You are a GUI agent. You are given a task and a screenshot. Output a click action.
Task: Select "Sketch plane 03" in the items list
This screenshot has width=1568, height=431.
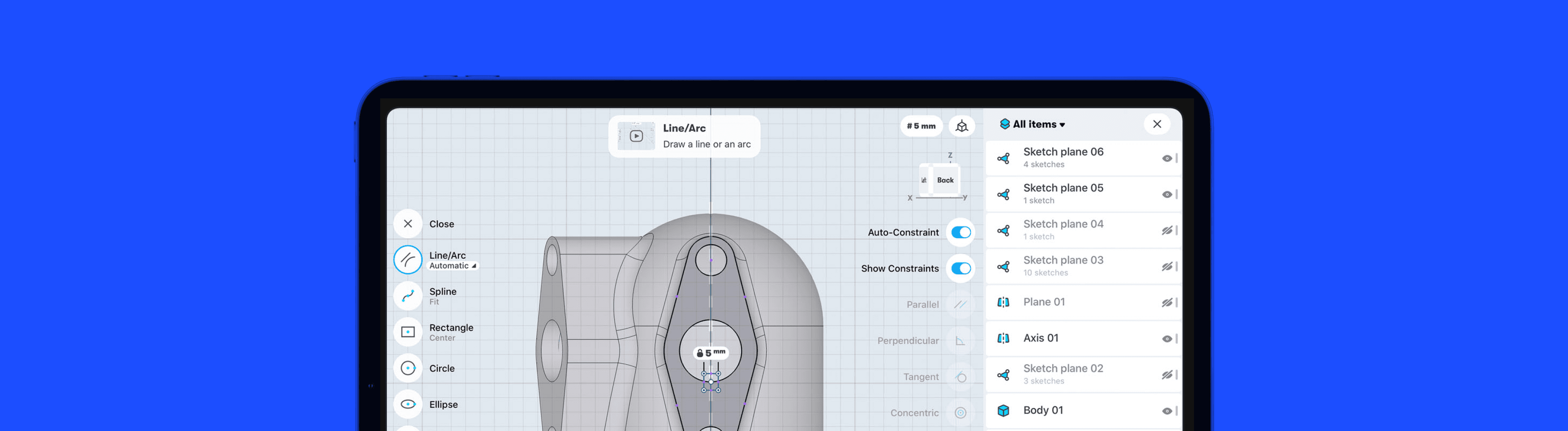click(1083, 267)
